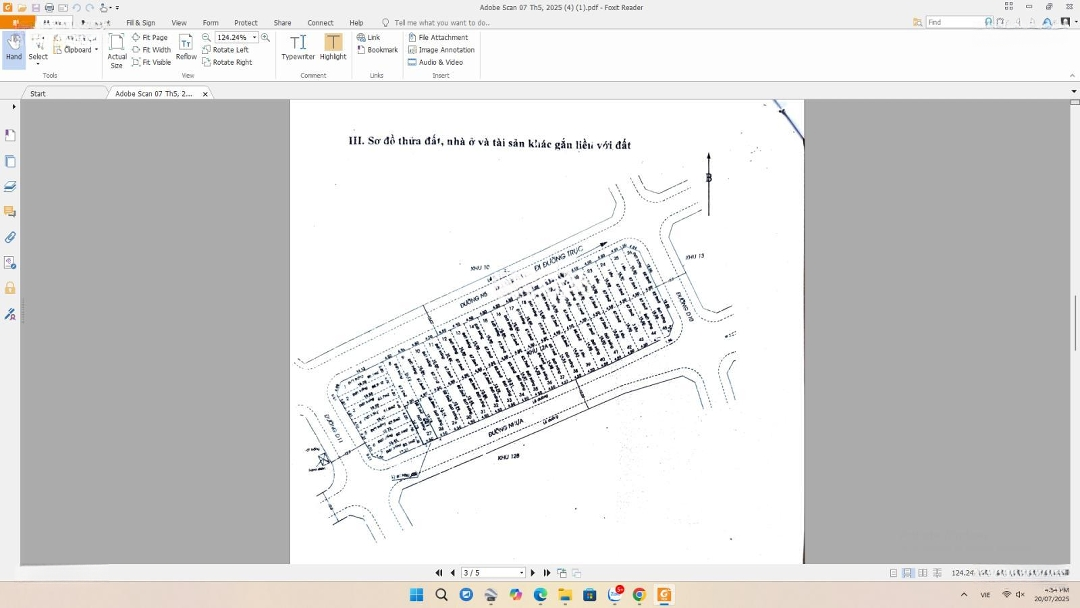Select the Hand tool

13,46
